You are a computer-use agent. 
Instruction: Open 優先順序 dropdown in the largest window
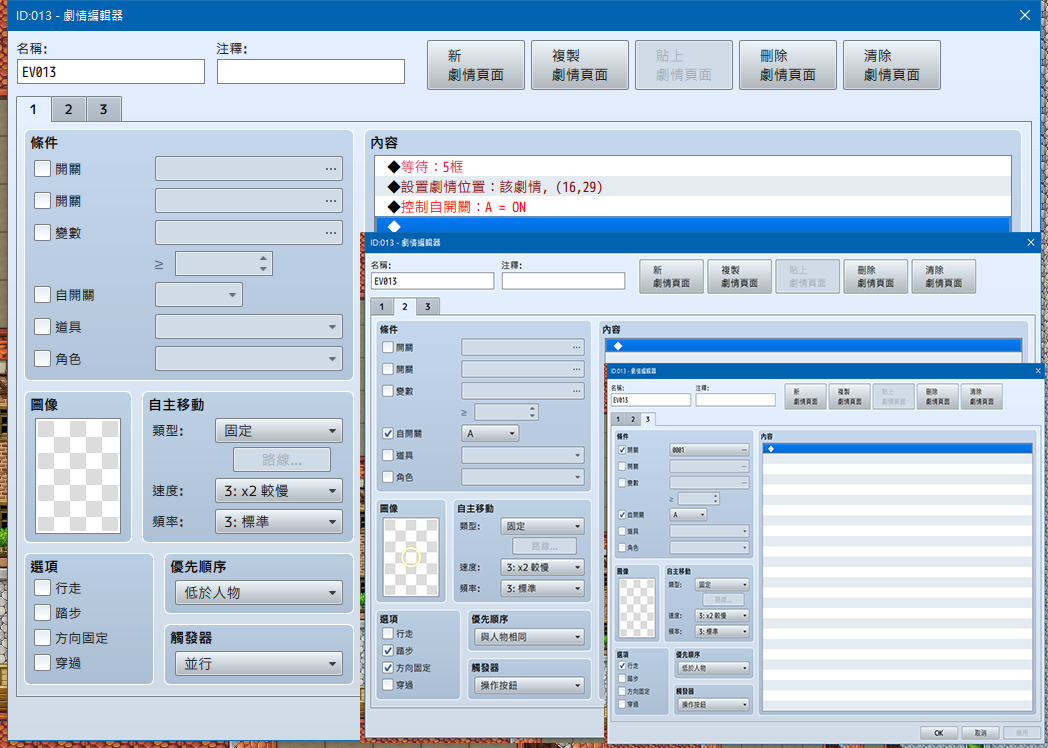click(x=259, y=592)
